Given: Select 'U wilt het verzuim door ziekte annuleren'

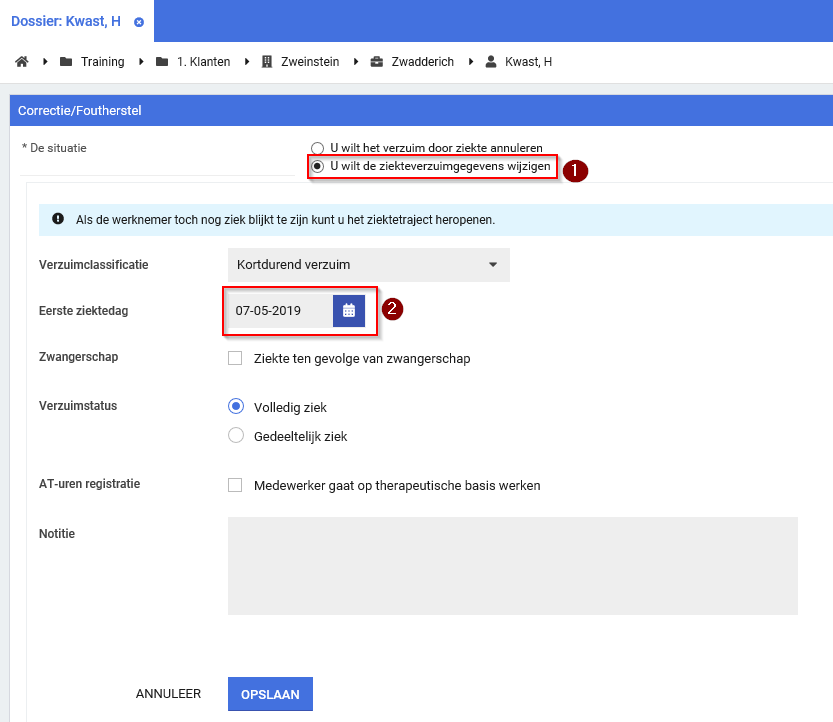Looking at the screenshot, I should click(318, 148).
